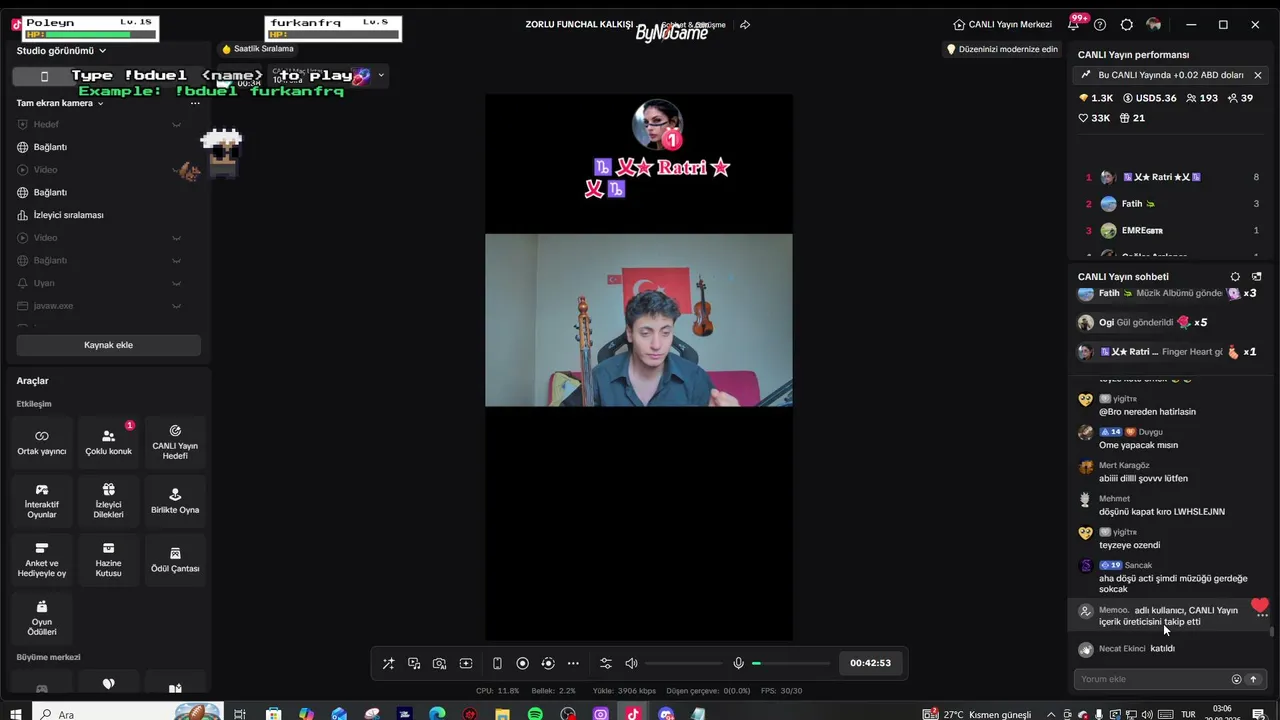Pop out the chat panel icon
The image size is (1280, 720).
click(x=1257, y=277)
